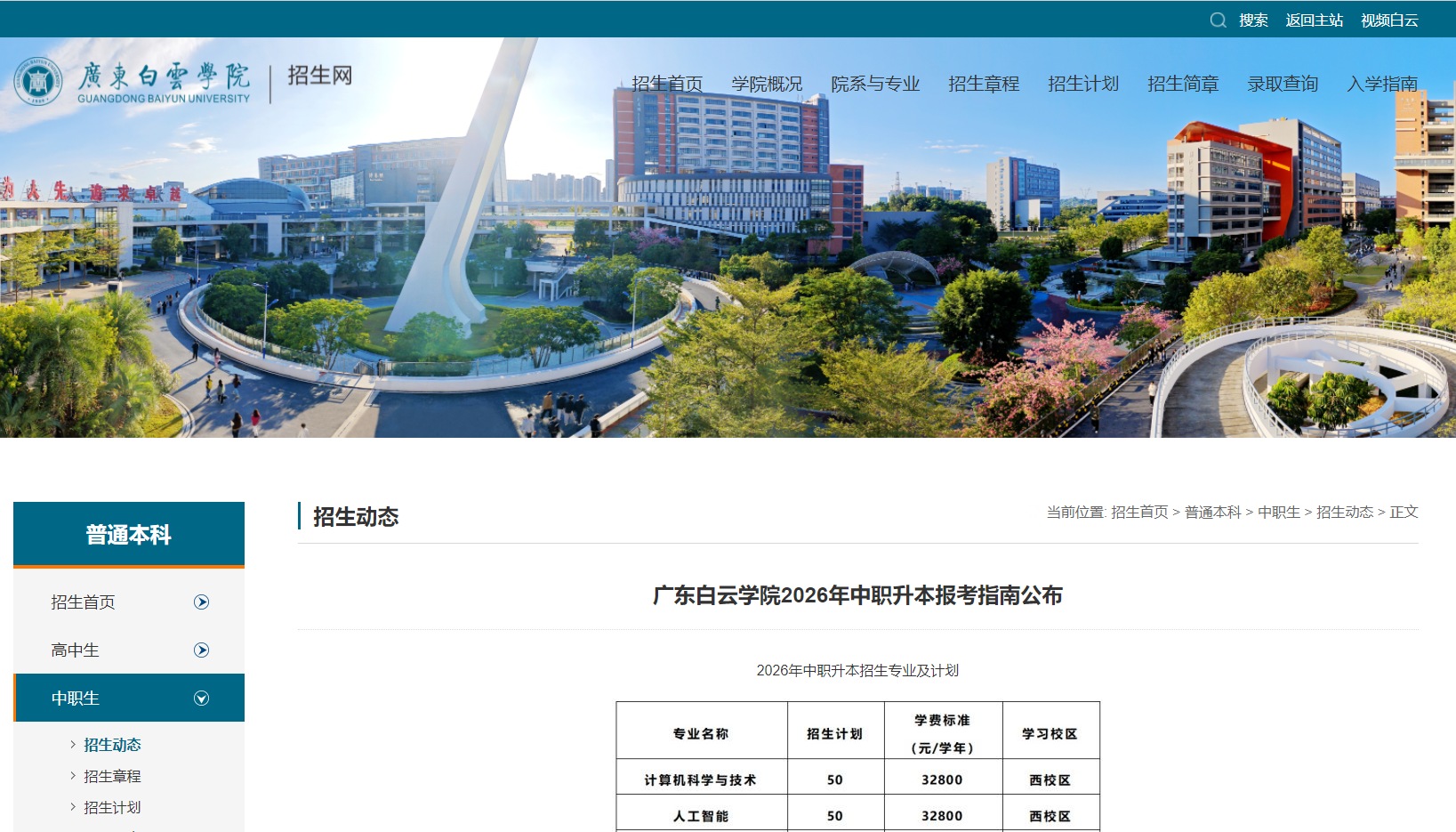1456x832 pixels.
Task: Click the chevron icon before 招生章程 sub-item
Action: [x=71, y=776]
